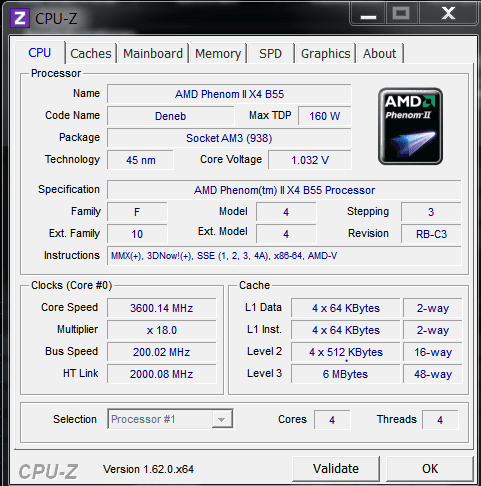
Task: Click the Multiplier value x 18.0
Action: coord(162,330)
